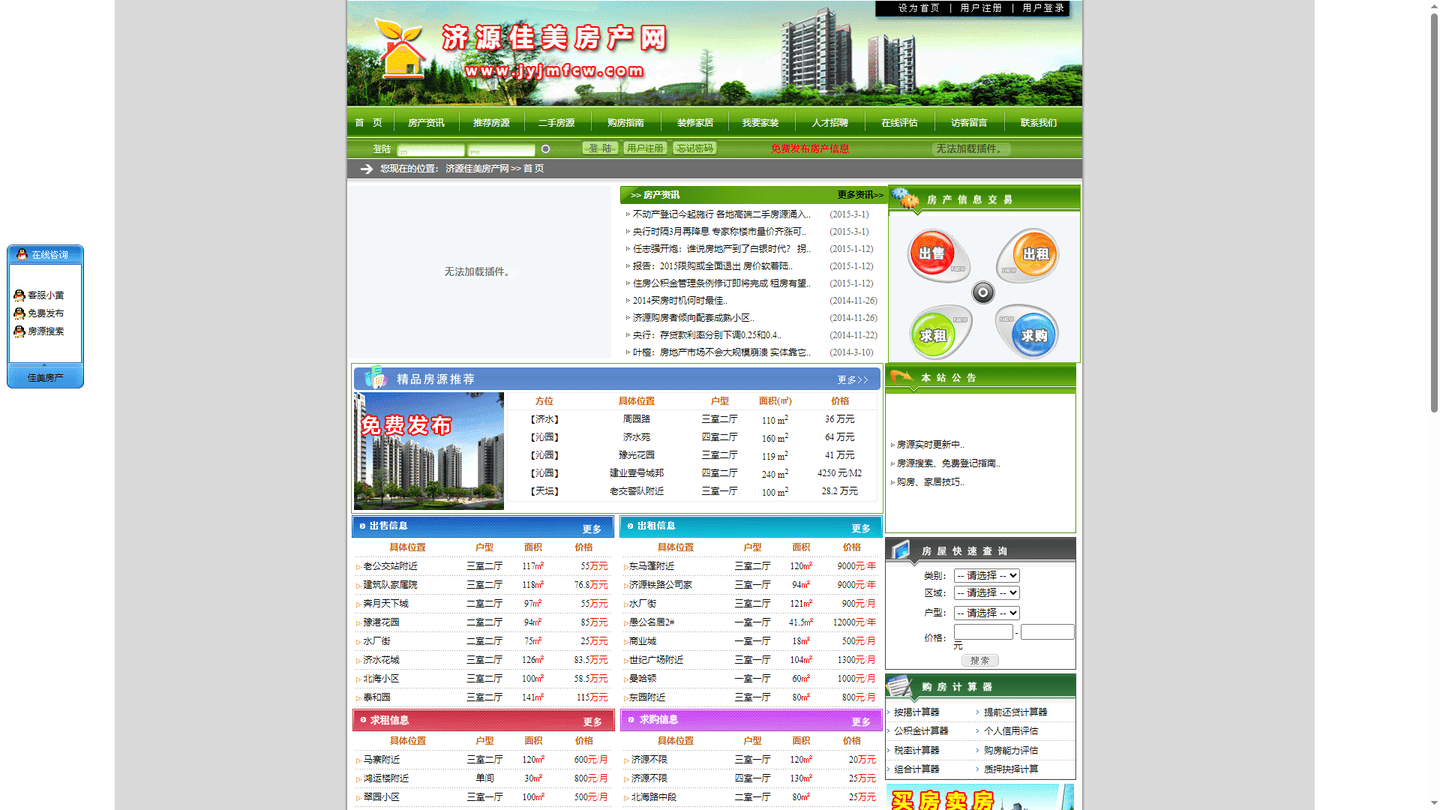Viewport: 1440px width, 810px height.
Task: Click the 房屋快速查询 monitor icon
Action: click(x=902, y=550)
